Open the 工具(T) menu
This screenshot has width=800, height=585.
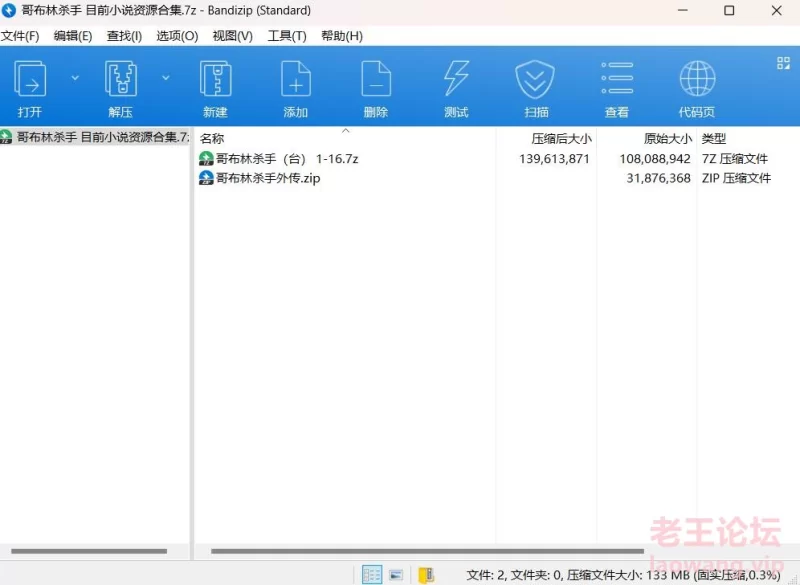pos(287,36)
